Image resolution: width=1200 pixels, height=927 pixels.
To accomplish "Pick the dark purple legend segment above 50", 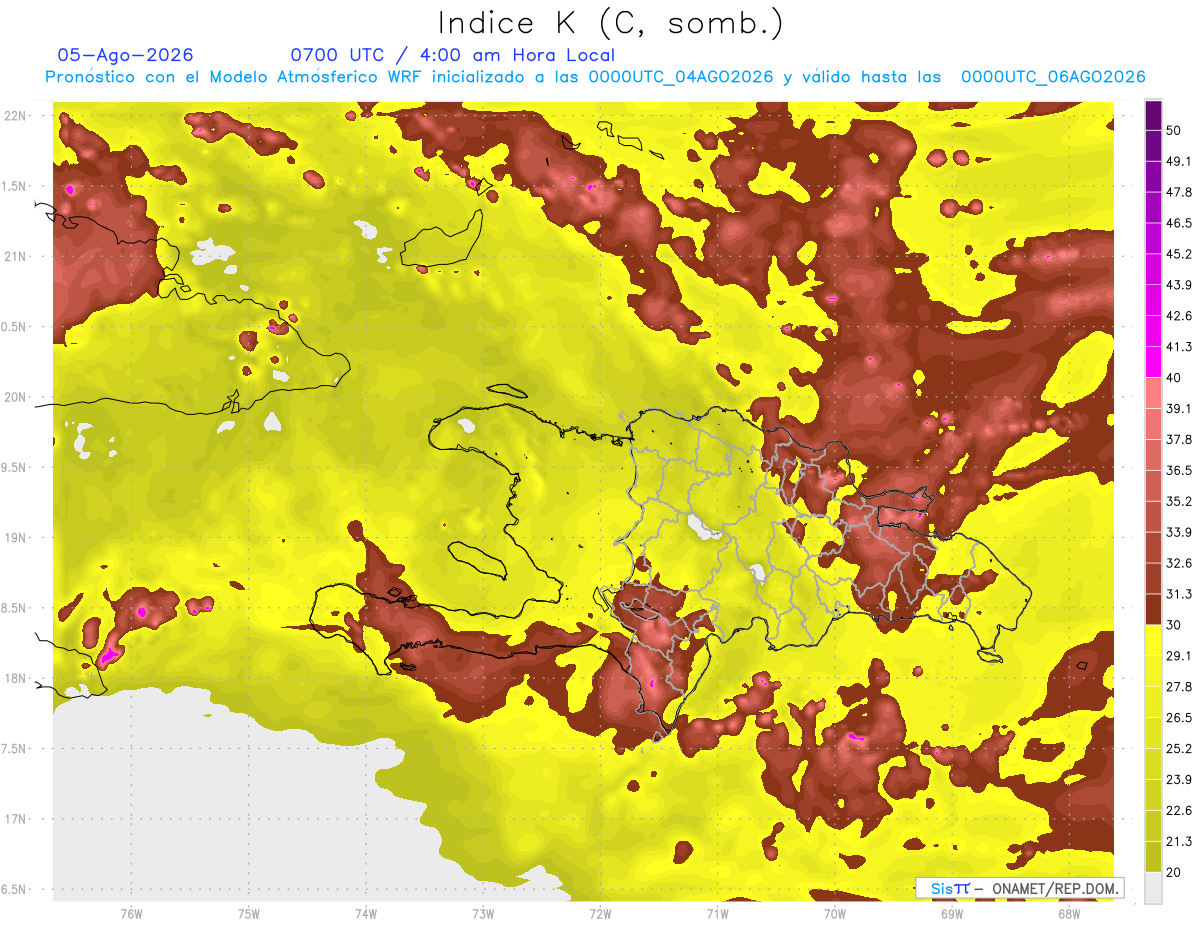I will click(1153, 115).
